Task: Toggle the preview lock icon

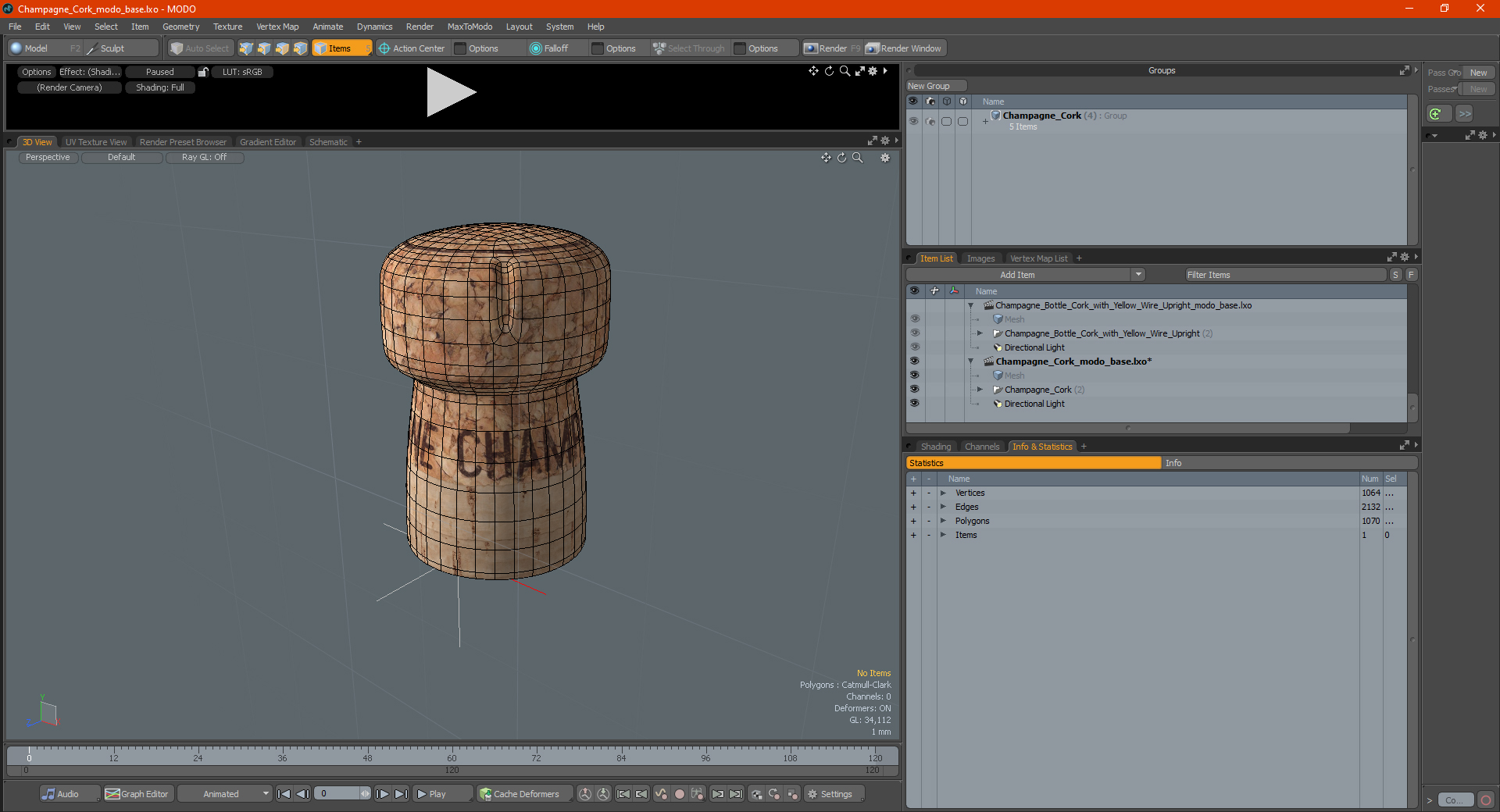Action: pyautogui.click(x=203, y=72)
